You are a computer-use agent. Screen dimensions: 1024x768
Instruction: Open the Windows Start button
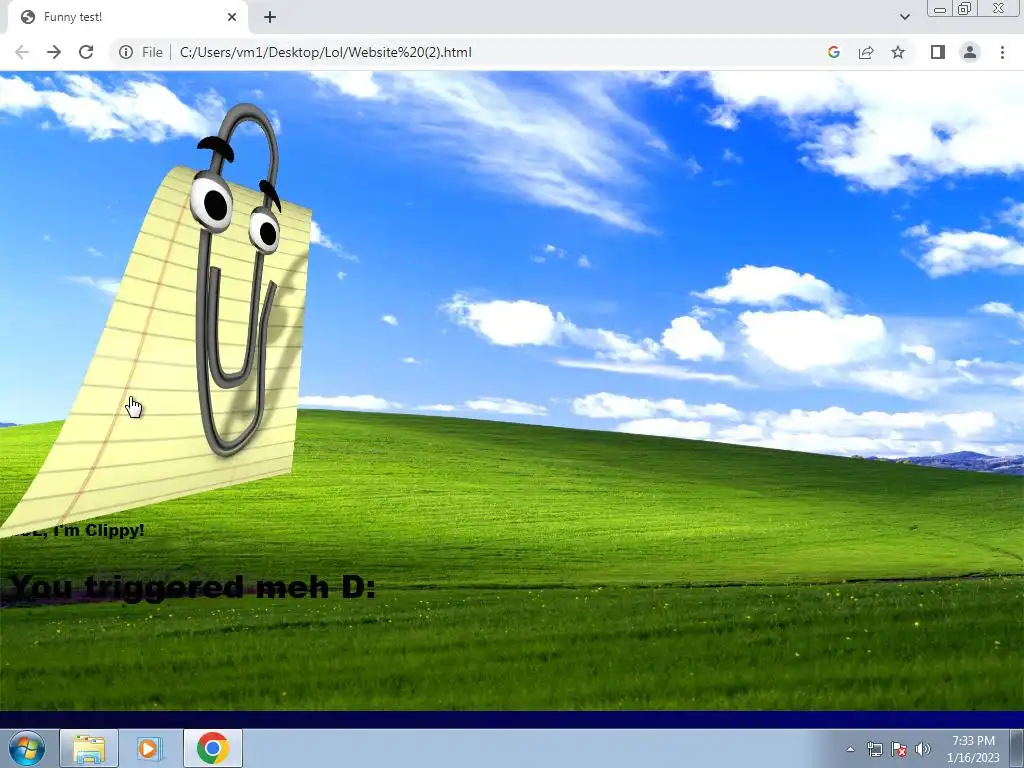[x=27, y=748]
